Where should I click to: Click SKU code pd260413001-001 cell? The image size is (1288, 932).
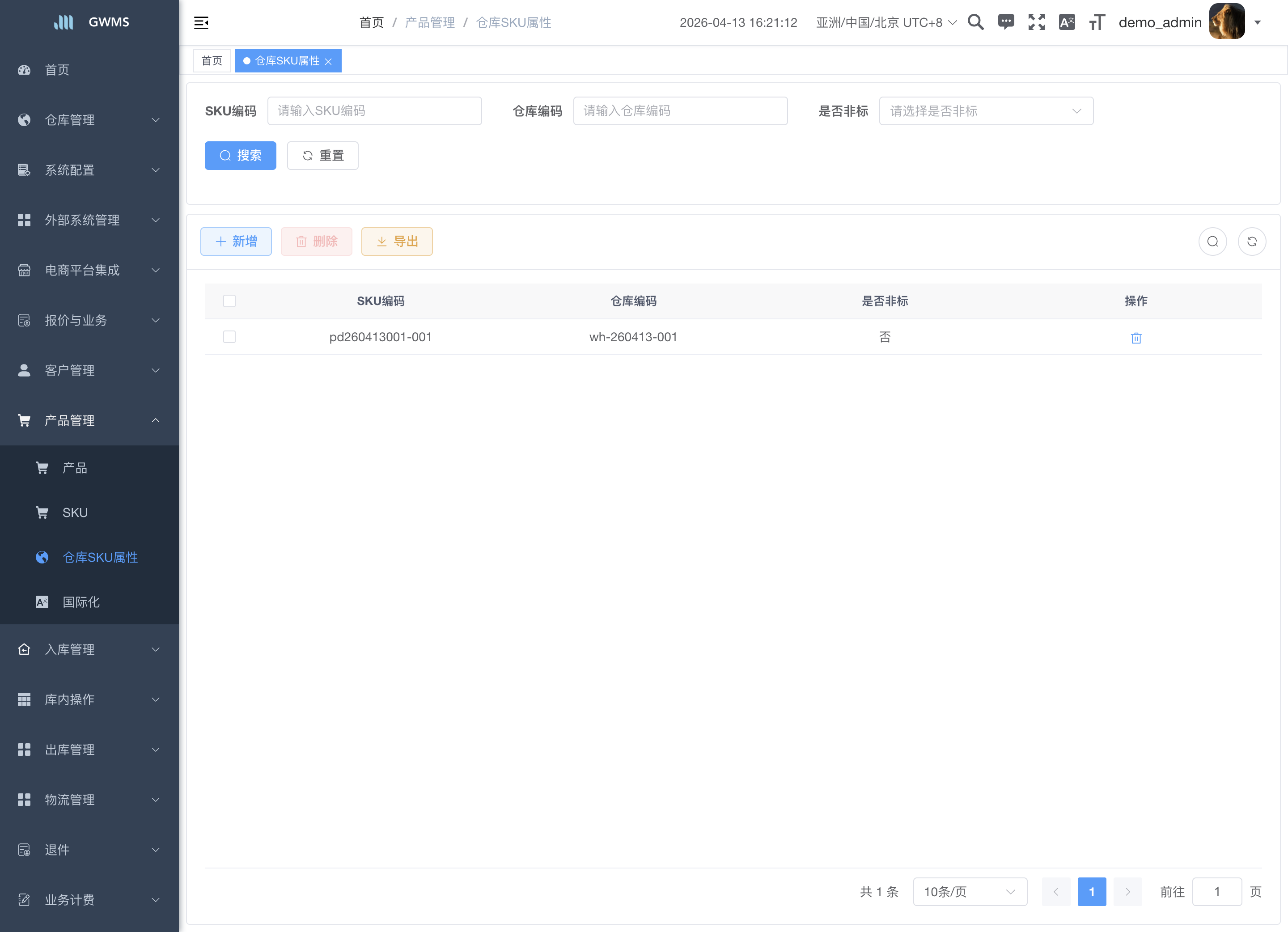[381, 337]
